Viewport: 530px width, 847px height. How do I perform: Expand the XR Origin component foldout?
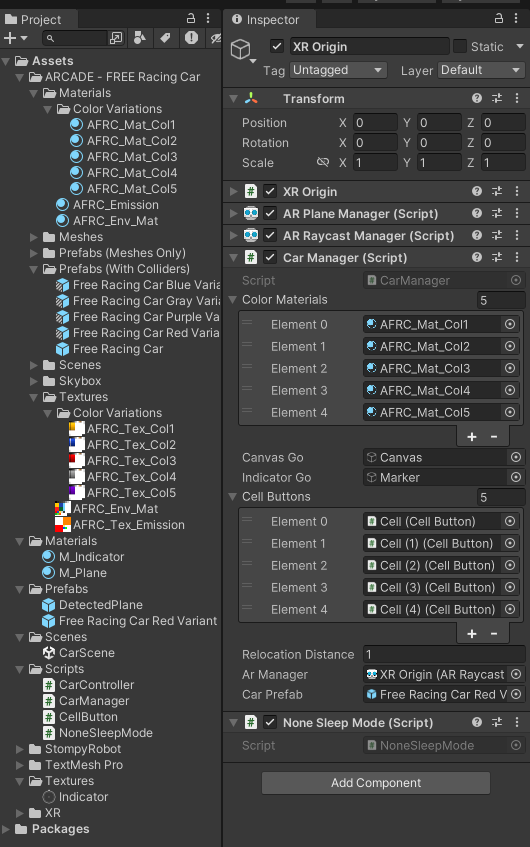point(233,191)
